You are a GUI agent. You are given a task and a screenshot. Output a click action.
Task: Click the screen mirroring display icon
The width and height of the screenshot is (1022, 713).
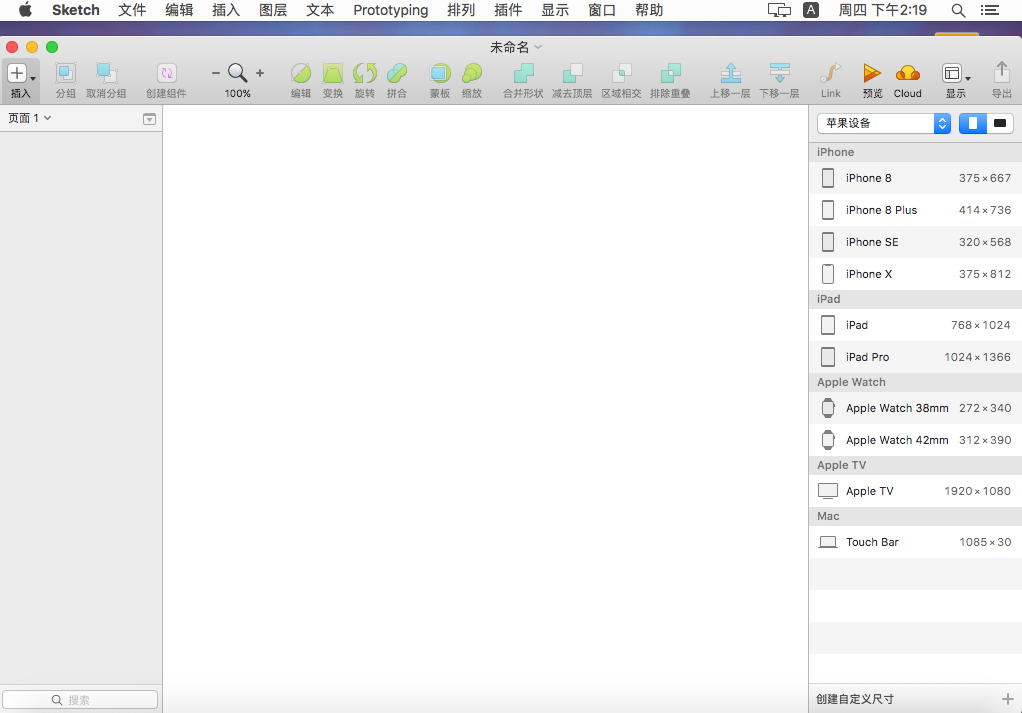click(779, 10)
